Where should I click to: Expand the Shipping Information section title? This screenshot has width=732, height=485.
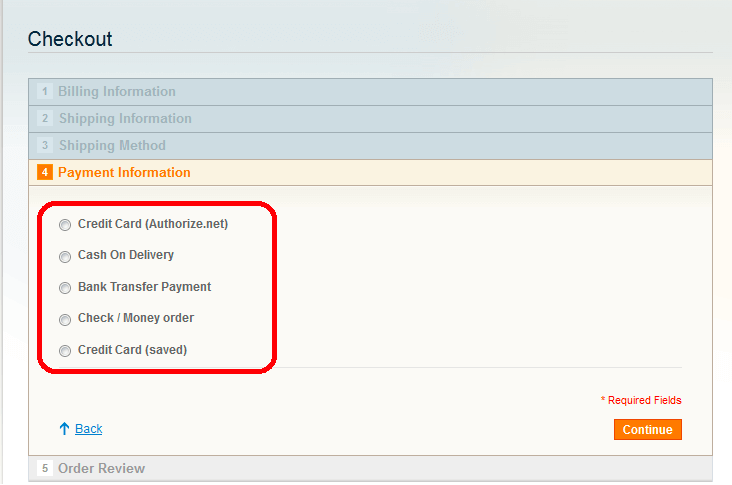click(125, 119)
